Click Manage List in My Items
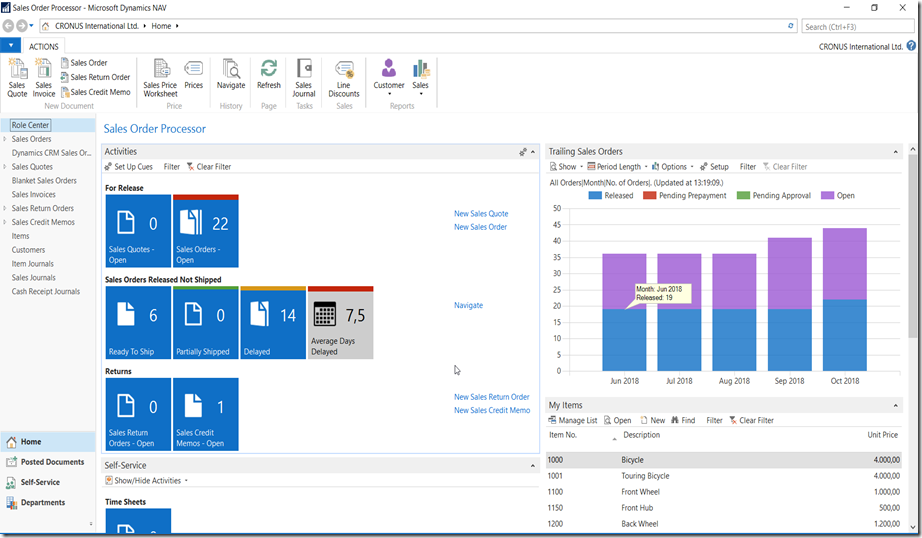922x538 pixels. pyautogui.click(x=573, y=420)
